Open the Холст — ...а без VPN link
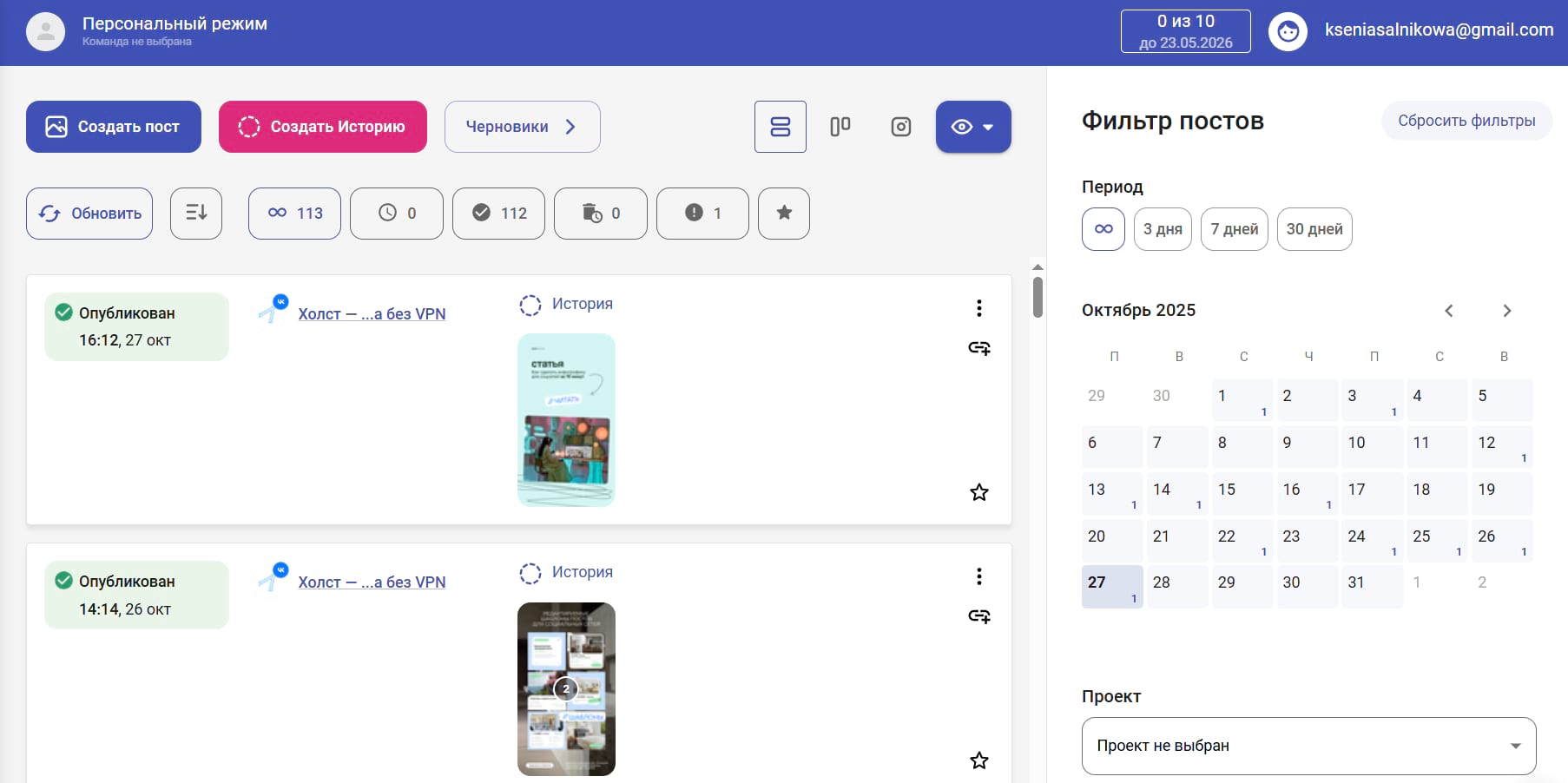 372,313
